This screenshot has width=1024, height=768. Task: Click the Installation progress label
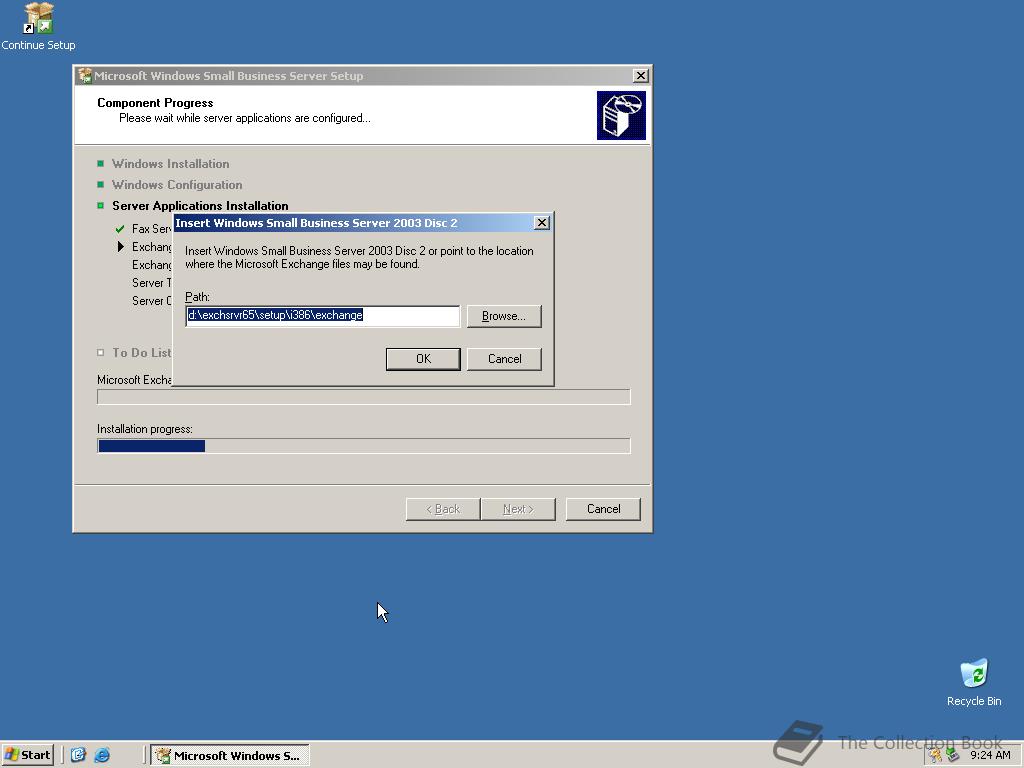[x=144, y=429]
